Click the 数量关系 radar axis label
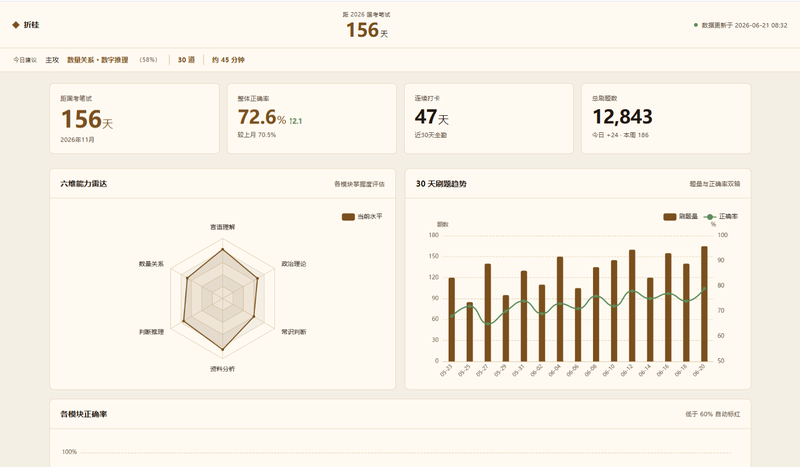 point(152,264)
